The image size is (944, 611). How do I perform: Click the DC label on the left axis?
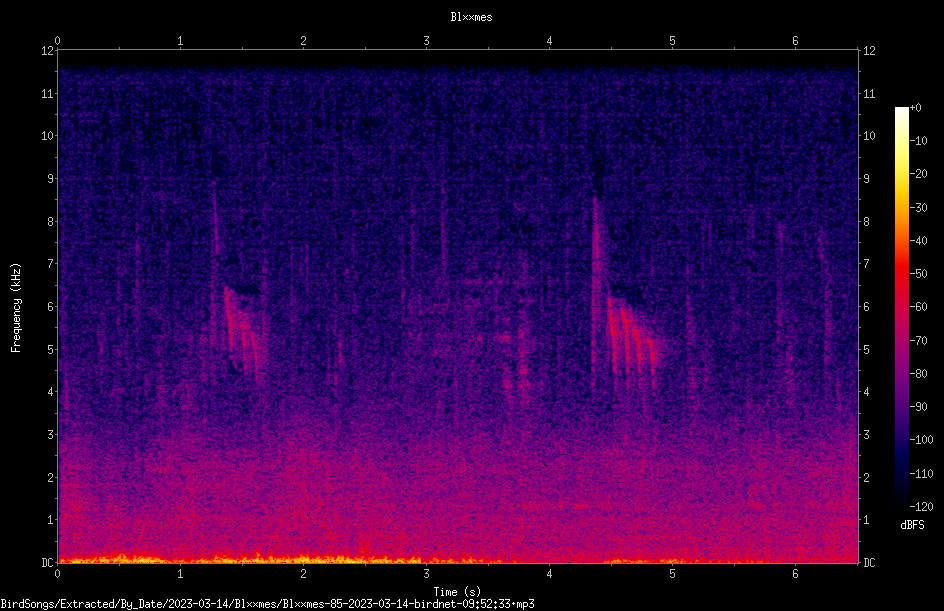tap(48, 562)
